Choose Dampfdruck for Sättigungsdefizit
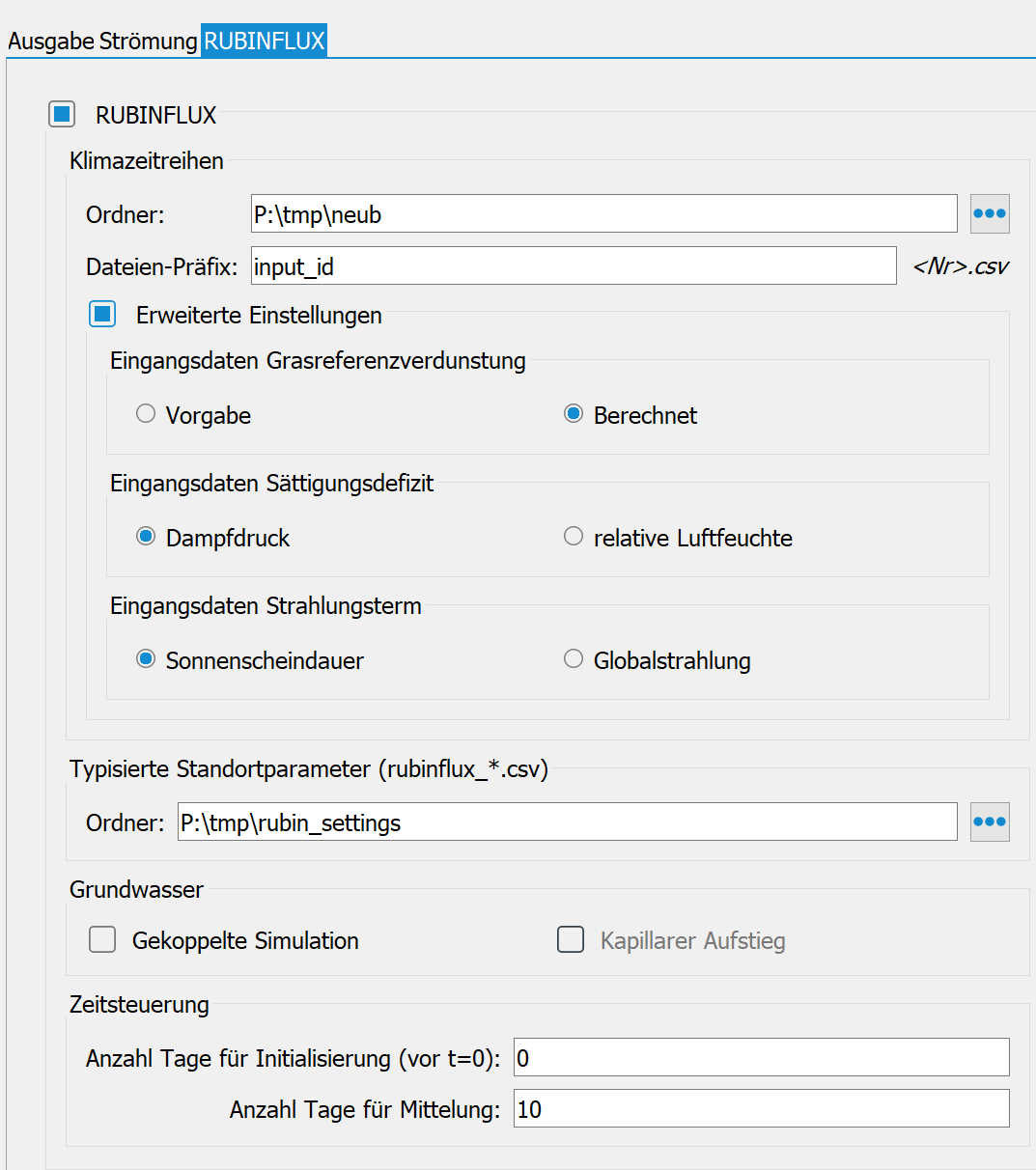 click(x=146, y=538)
